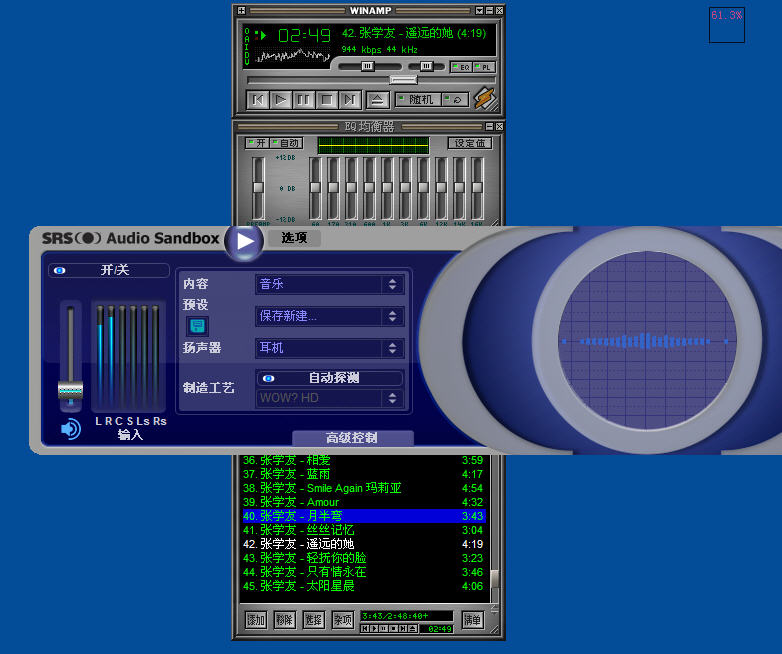Click the playlist mini eject button
The height and width of the screenshot is (654, 782).
tap(413, 629)
